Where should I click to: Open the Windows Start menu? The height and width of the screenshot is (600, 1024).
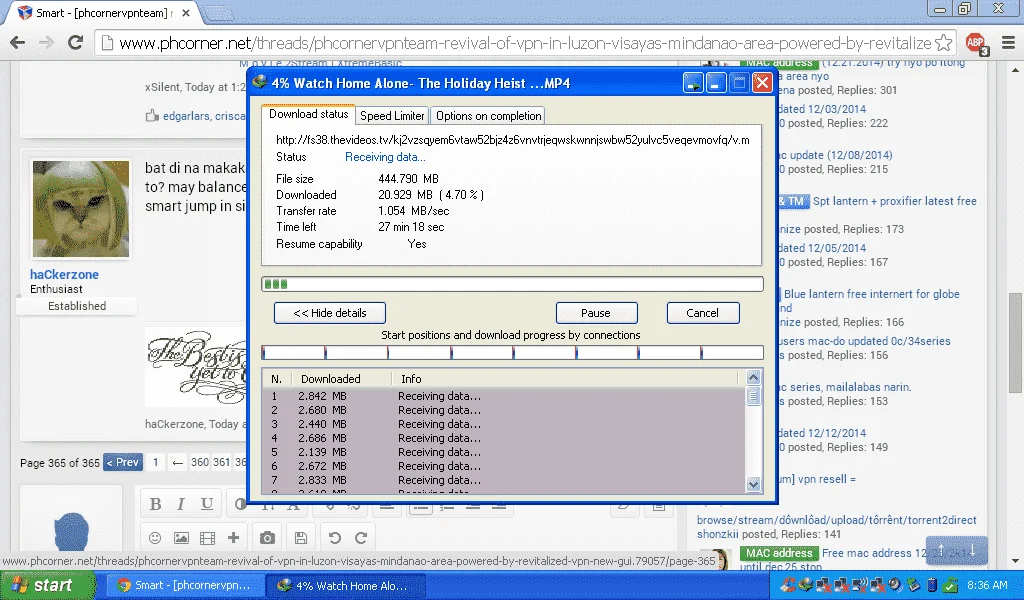tap(47, 586)
